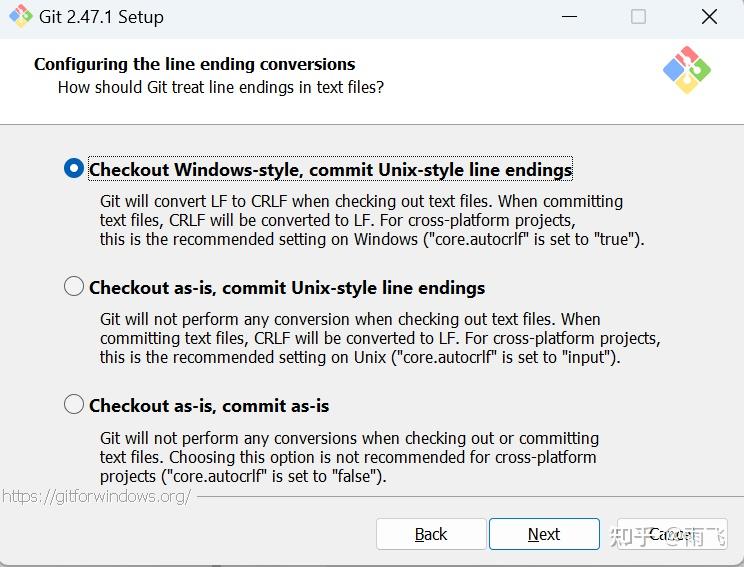Click the "Git 2.47.1 Setup" title text

[103, 17]
